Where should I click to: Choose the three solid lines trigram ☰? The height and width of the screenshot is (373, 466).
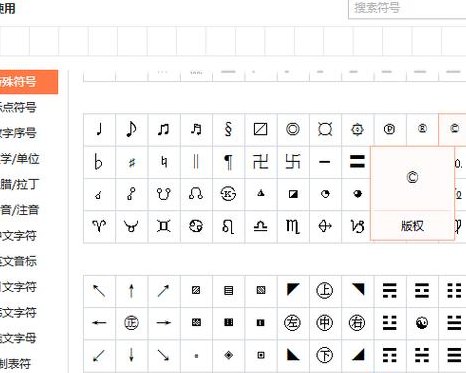point(454,355)
